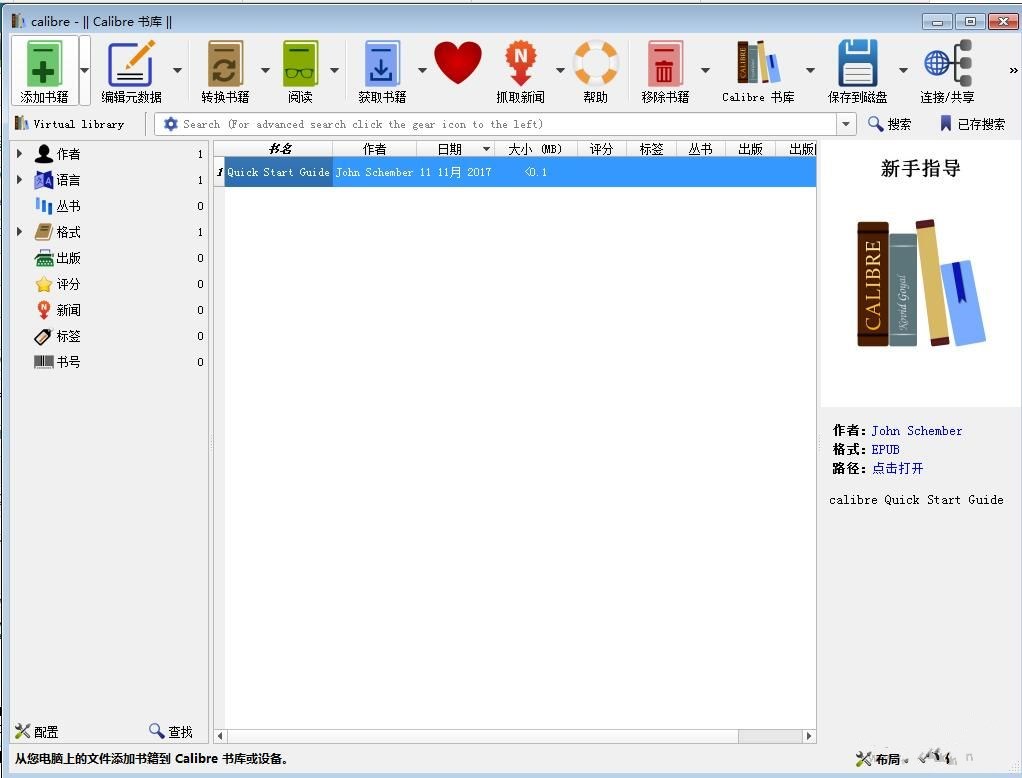Sort by the 作者 column header
Screen dimensions: 1022x778
click(374, 149)
